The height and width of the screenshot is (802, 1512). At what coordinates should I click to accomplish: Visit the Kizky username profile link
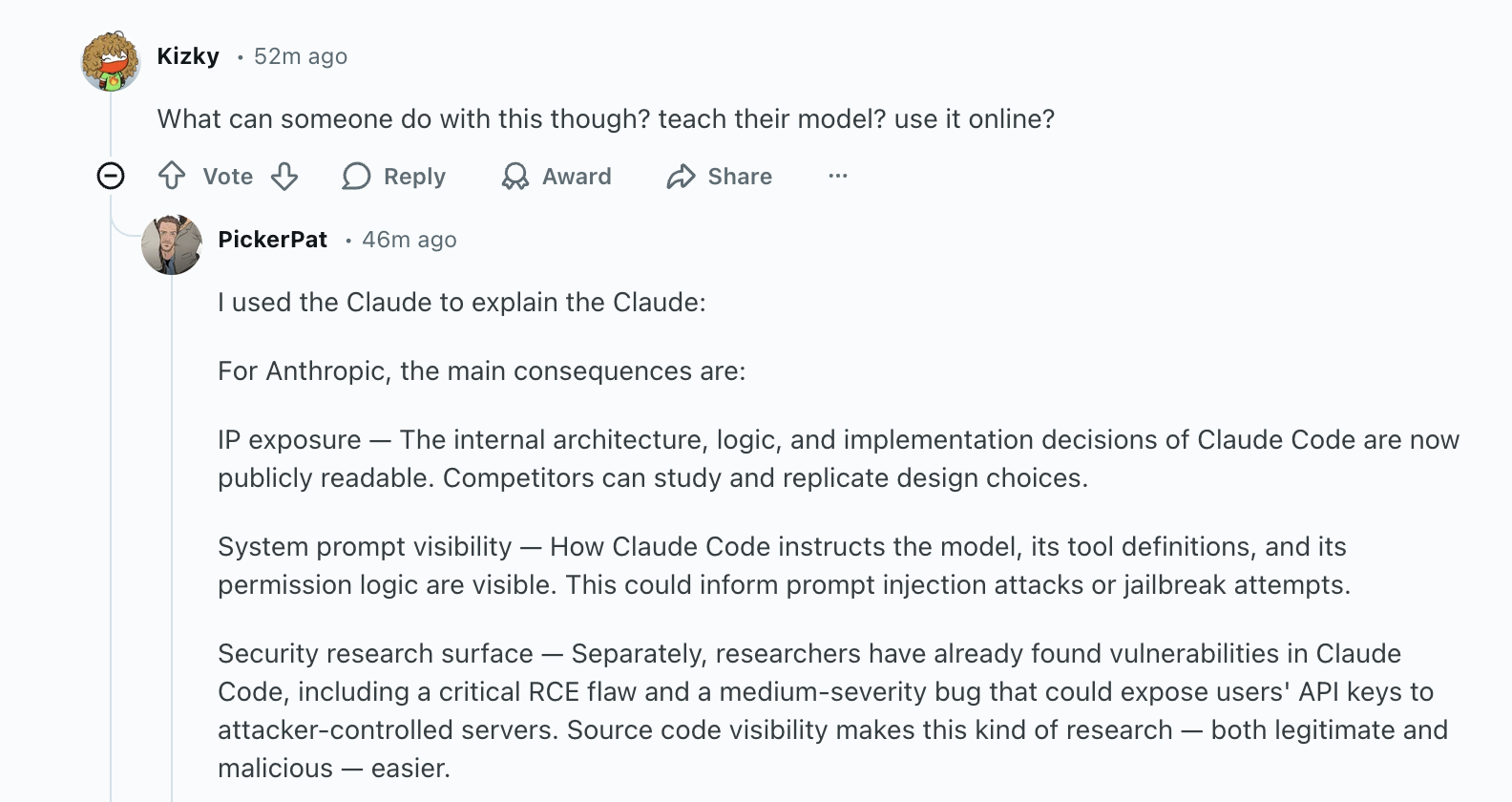pyautogui.click(x=188, y=56)
